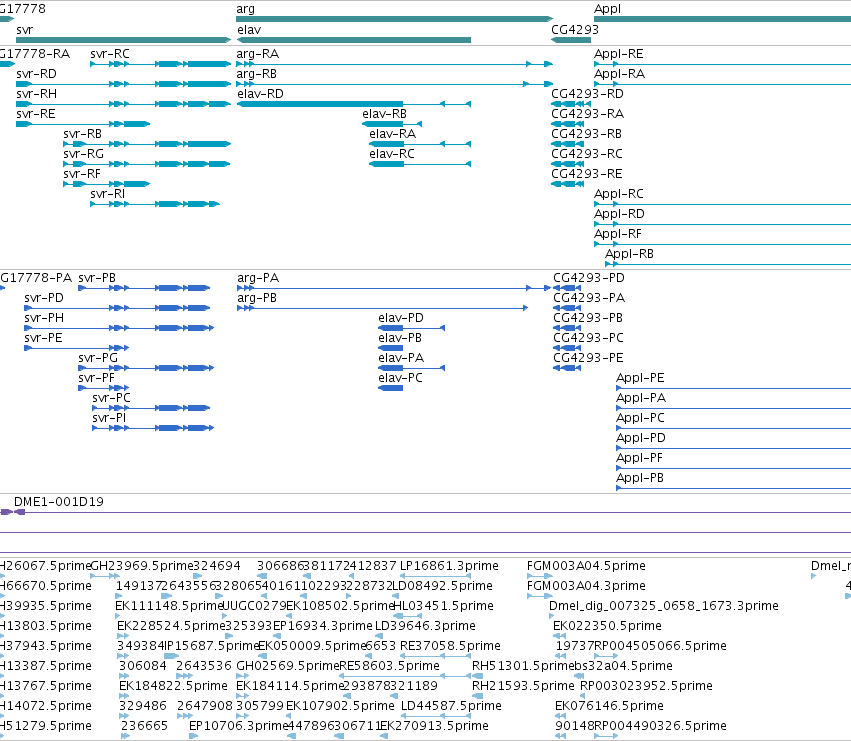
Task: Click the CG4293-PA protein glyph
Action: [567, 308]
